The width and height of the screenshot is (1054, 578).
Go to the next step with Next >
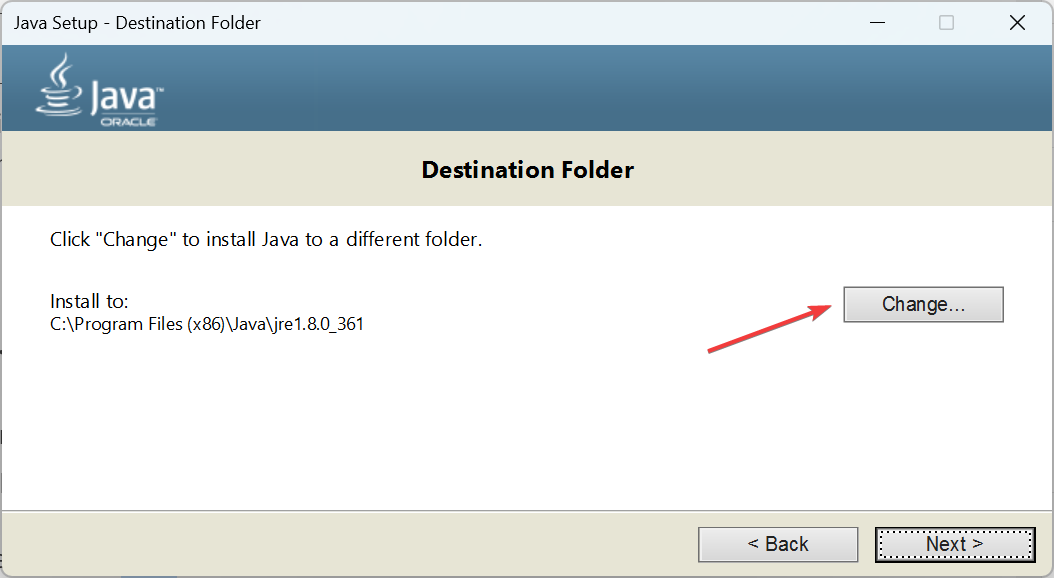click(x=955, y=544)
